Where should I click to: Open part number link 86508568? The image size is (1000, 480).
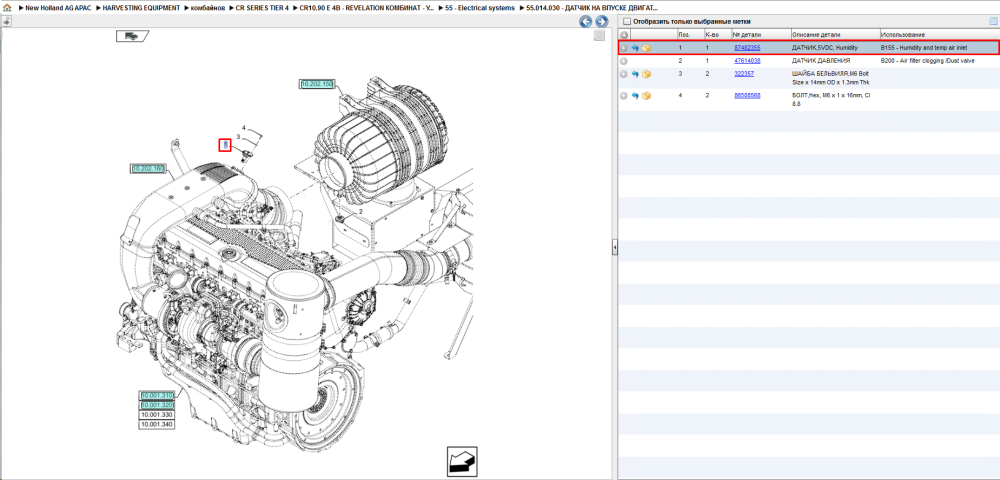(747, 95)
